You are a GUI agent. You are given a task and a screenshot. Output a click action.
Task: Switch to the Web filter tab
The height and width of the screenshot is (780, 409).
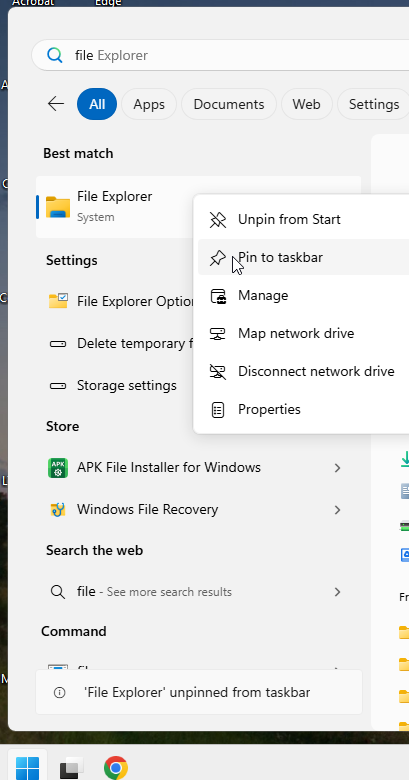click(x=307, y=104)
